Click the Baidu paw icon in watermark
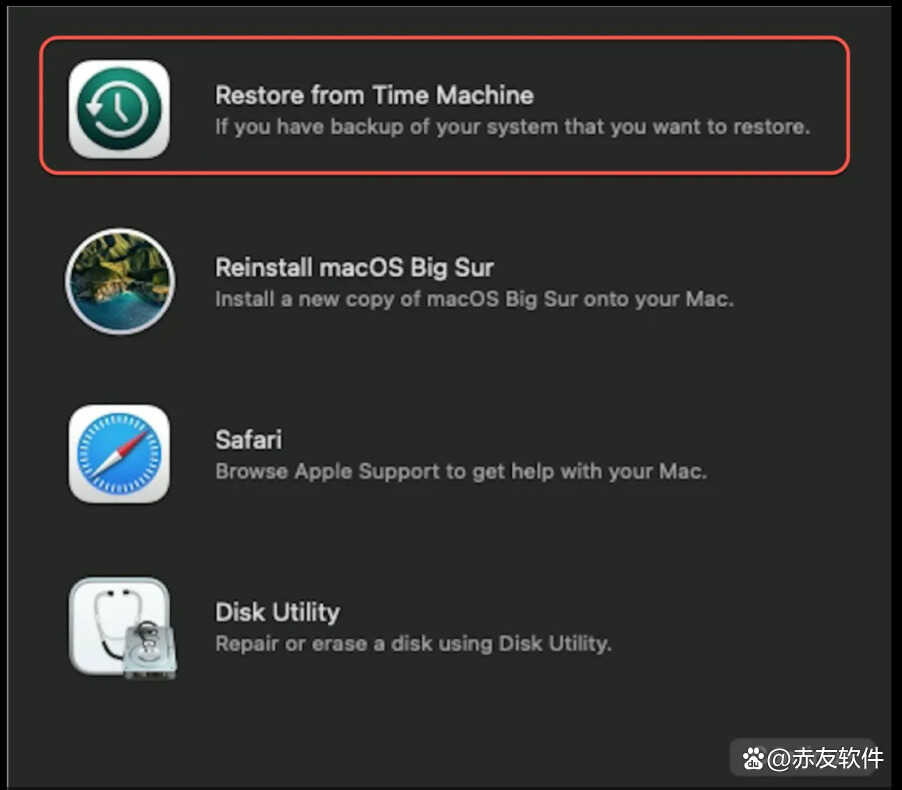The width and height of the screenshot is (902, 790). (752, 759)
